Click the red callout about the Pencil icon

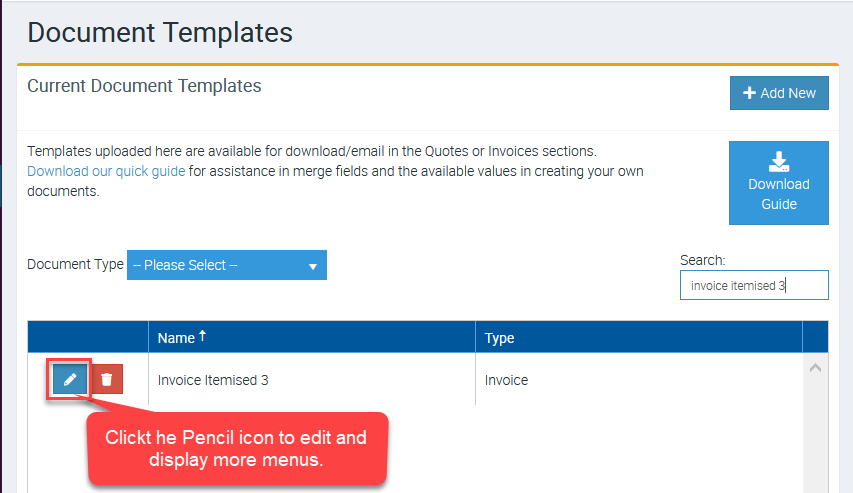click(x=236, y=448)
